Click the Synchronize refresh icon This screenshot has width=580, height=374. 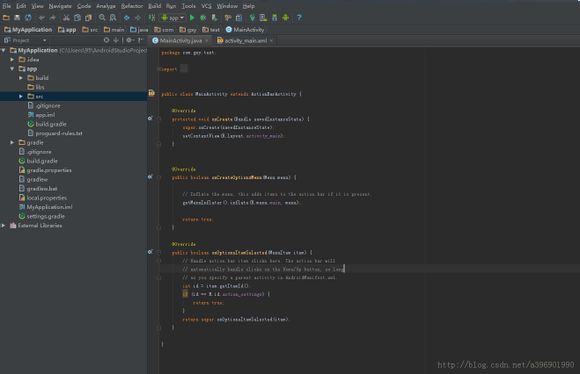pos(28,17)
